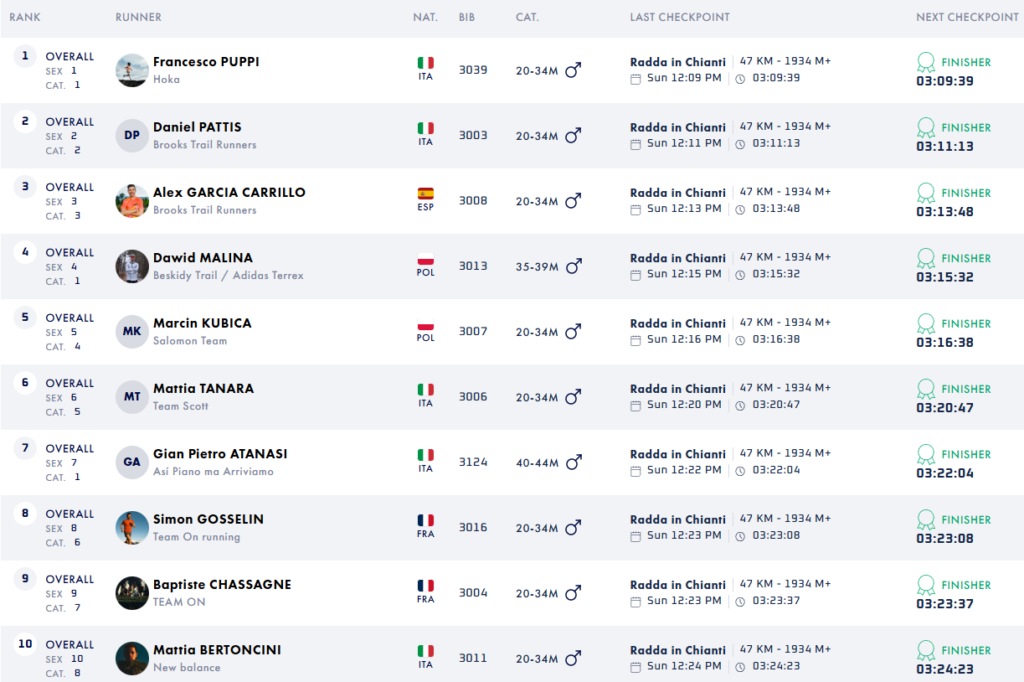Click the calendar icon in Mattia TANARA's row
Viewport: 1024px width, 682px height.
pos(636,405)
